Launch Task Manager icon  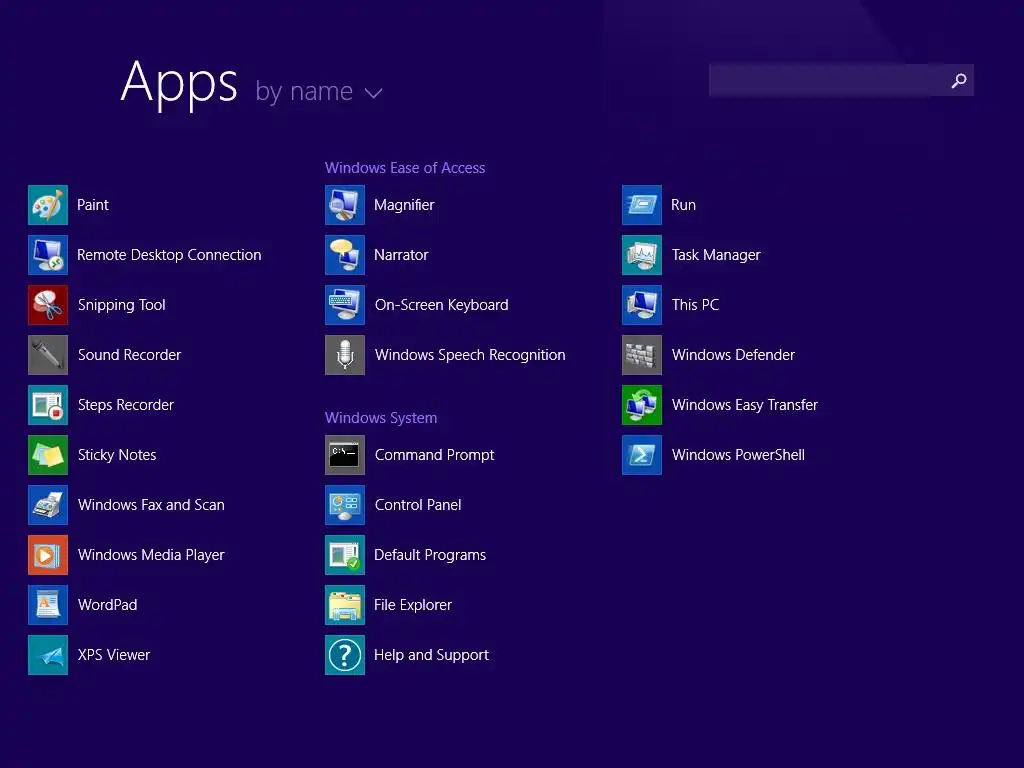[642, 255]
